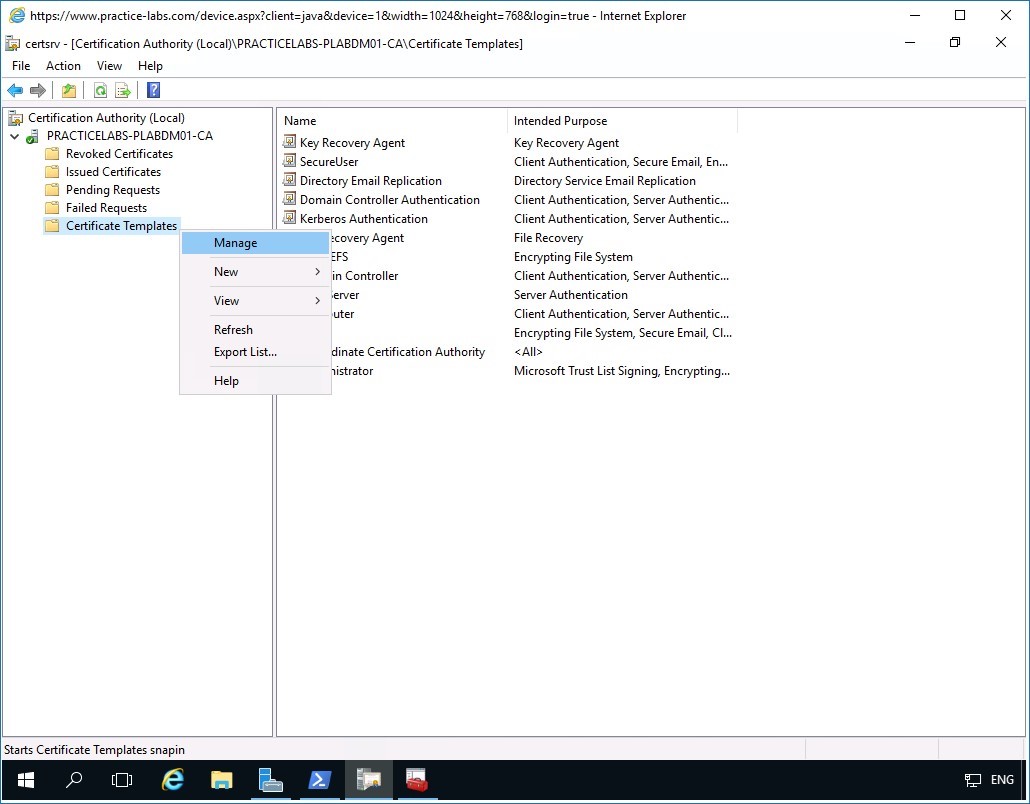1030x804 pixels.
Task: Select the 'Kerberos Authentication' name text
Action: (363, 219)
